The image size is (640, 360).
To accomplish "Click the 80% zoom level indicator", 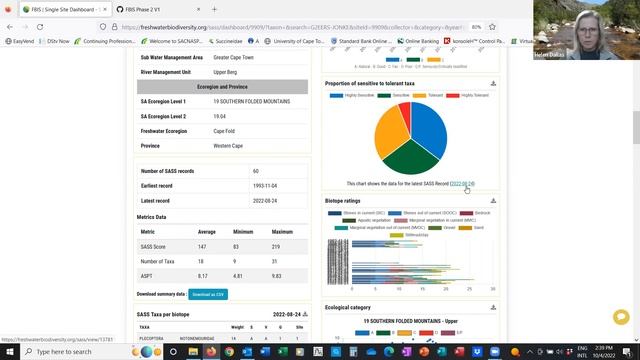I will [476, 27].
